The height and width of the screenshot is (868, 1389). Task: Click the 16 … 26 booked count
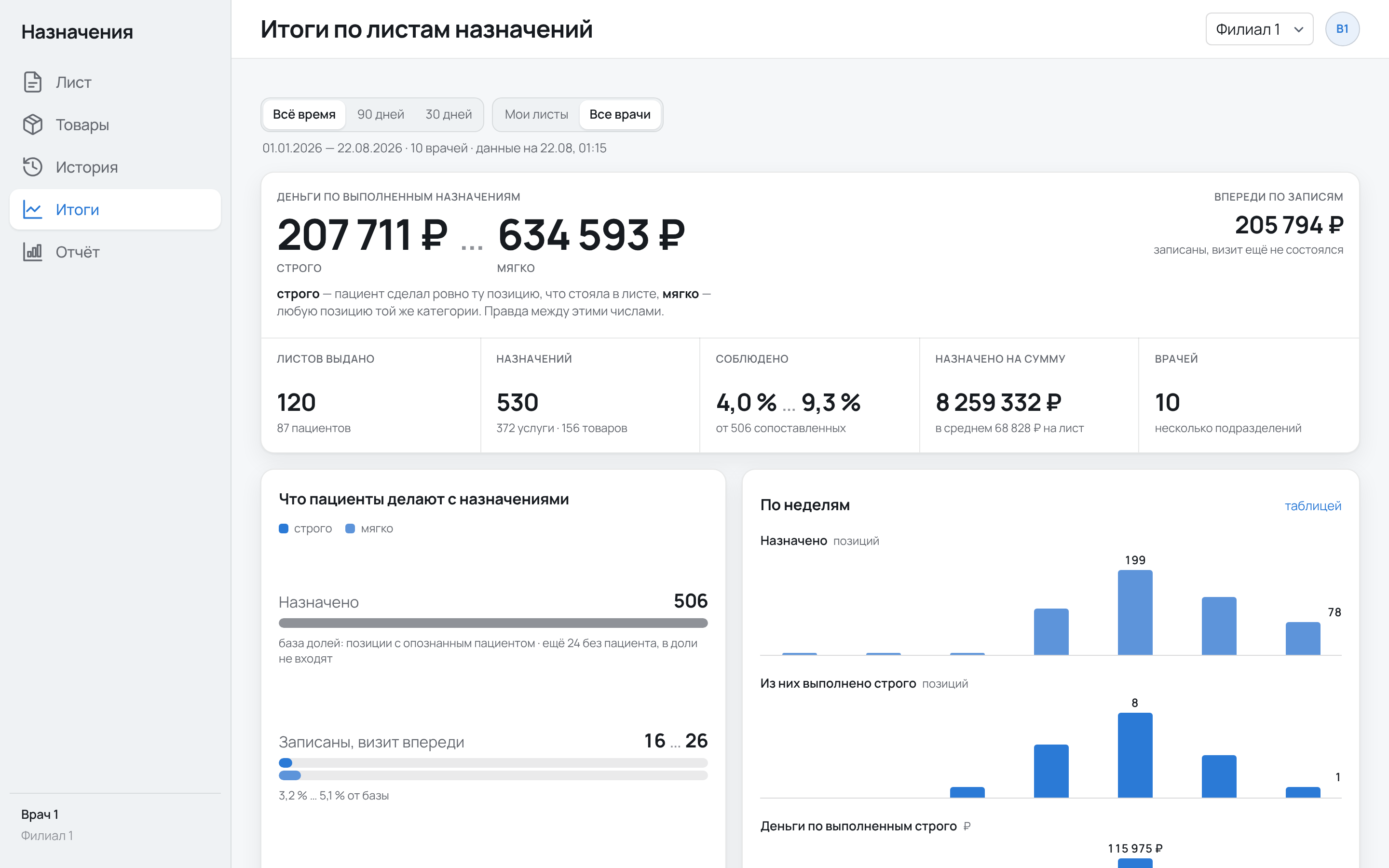(676, 741)
